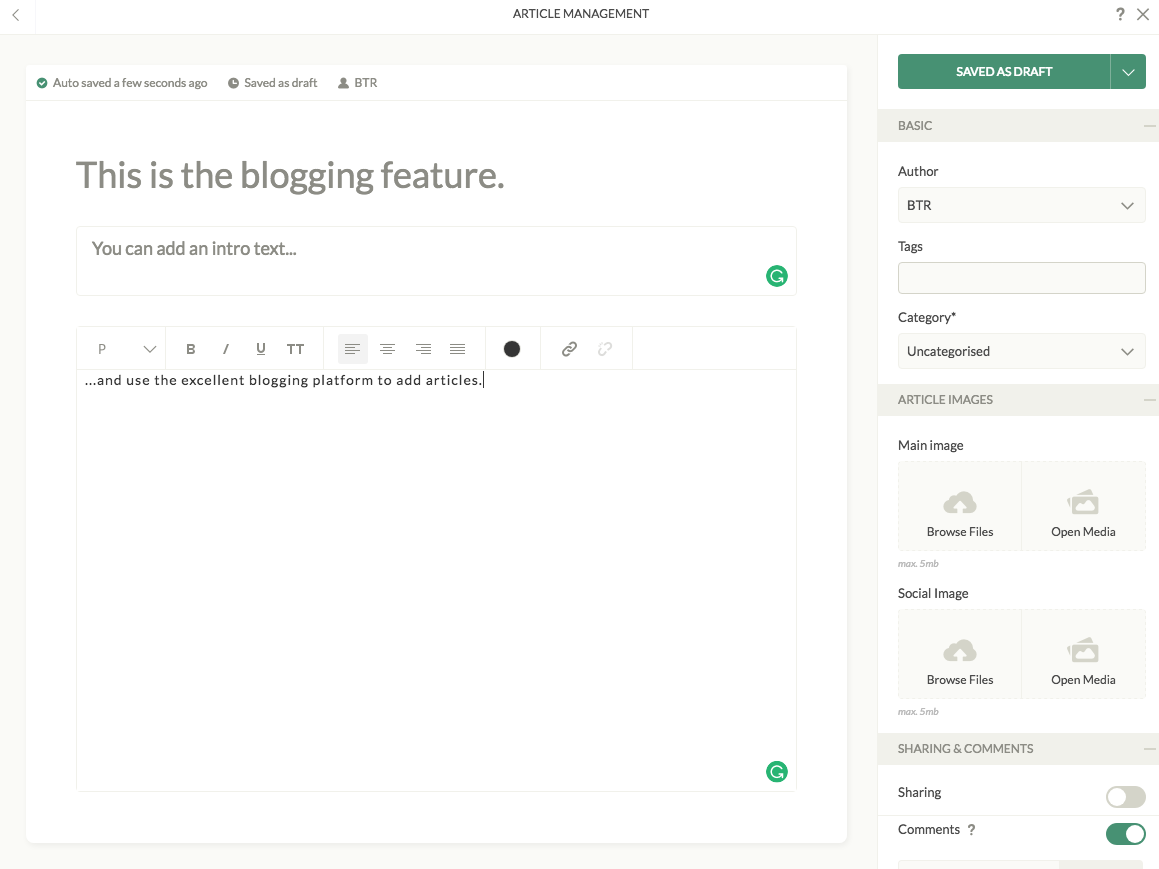Right align the article text
The height and width of the screenshot is (869, 1159).
coord(423,349)
